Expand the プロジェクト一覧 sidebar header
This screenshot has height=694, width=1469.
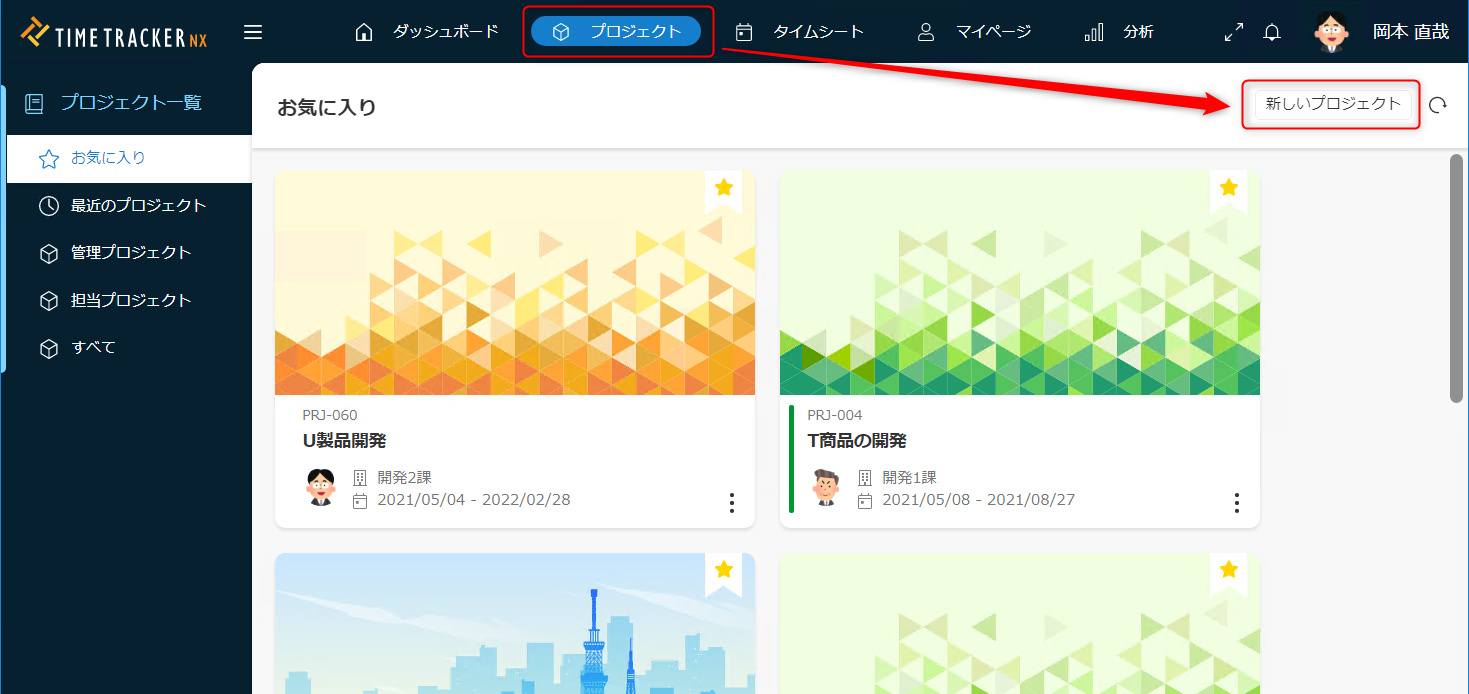click(130, 102)
